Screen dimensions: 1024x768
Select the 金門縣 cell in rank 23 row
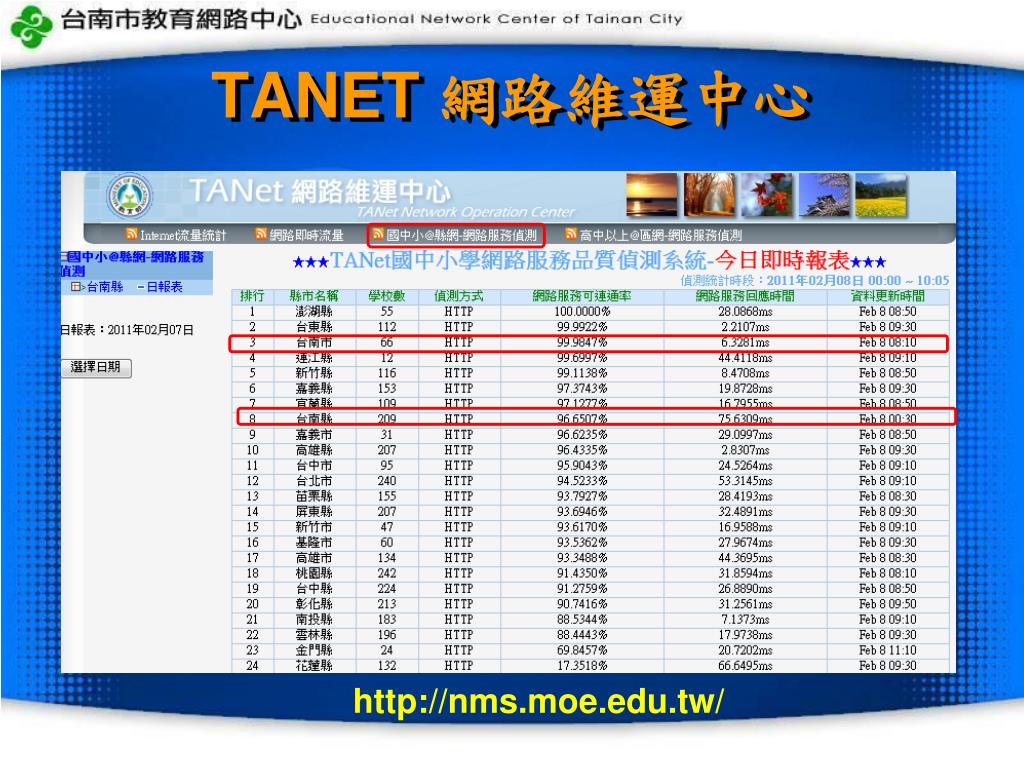pyautogui.click(x=314, y=650)
